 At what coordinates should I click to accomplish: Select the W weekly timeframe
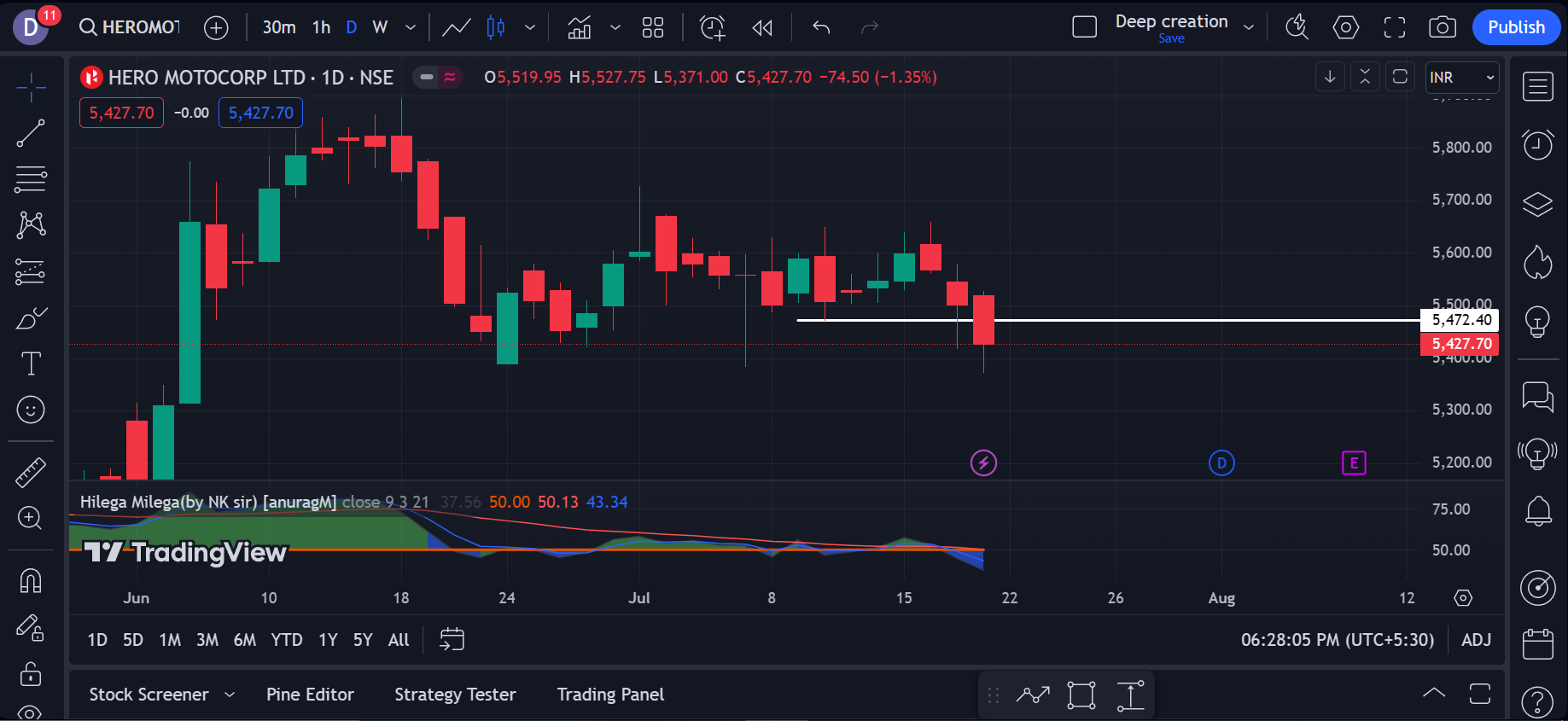pos(381,27)
